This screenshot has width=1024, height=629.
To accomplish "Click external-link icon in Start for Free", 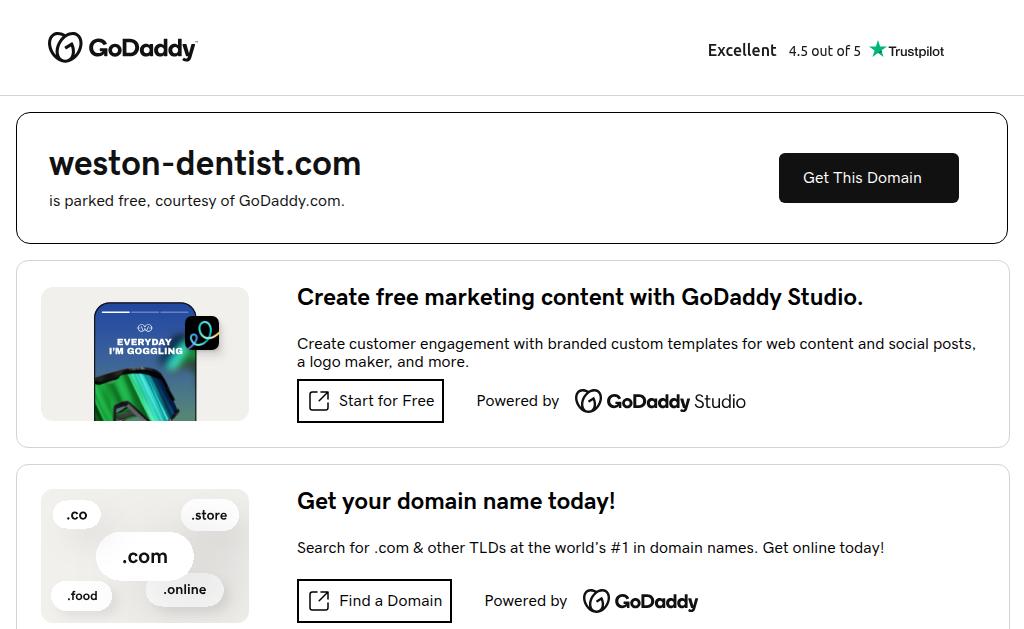I will (319, 401).
